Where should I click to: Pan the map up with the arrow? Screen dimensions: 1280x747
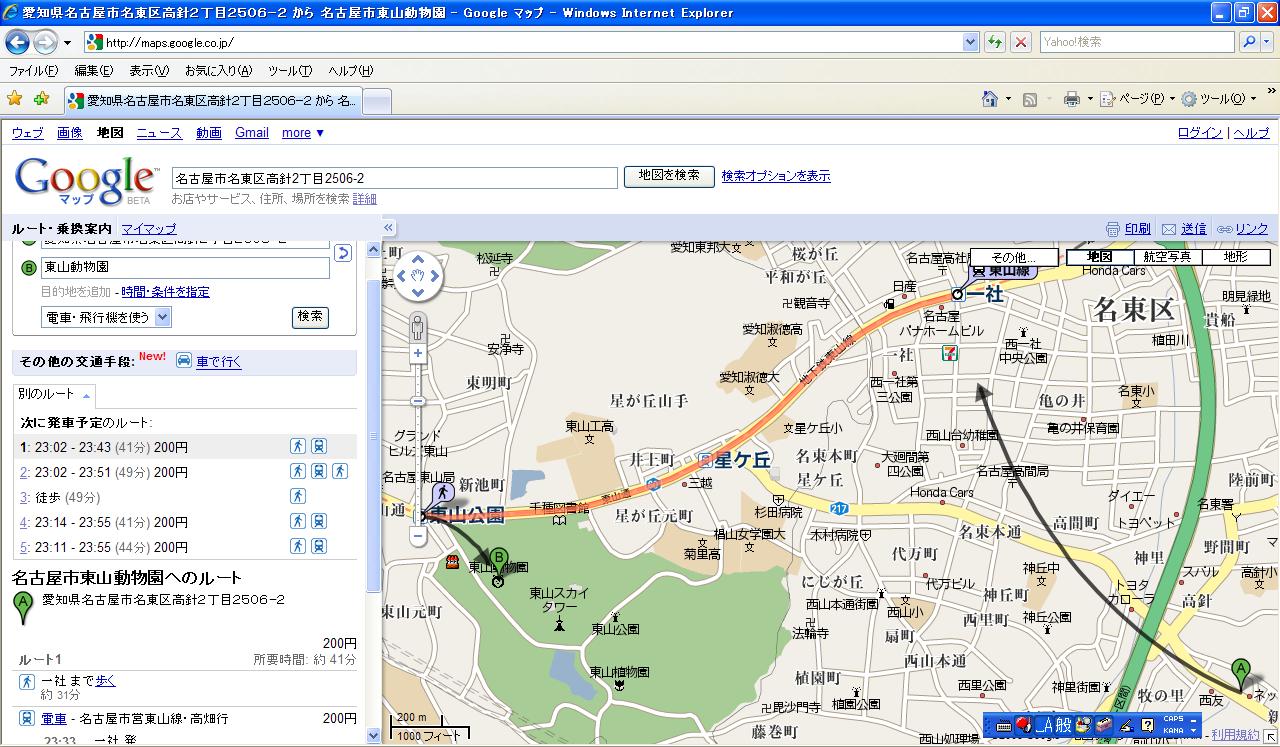(x=418, y=258)
